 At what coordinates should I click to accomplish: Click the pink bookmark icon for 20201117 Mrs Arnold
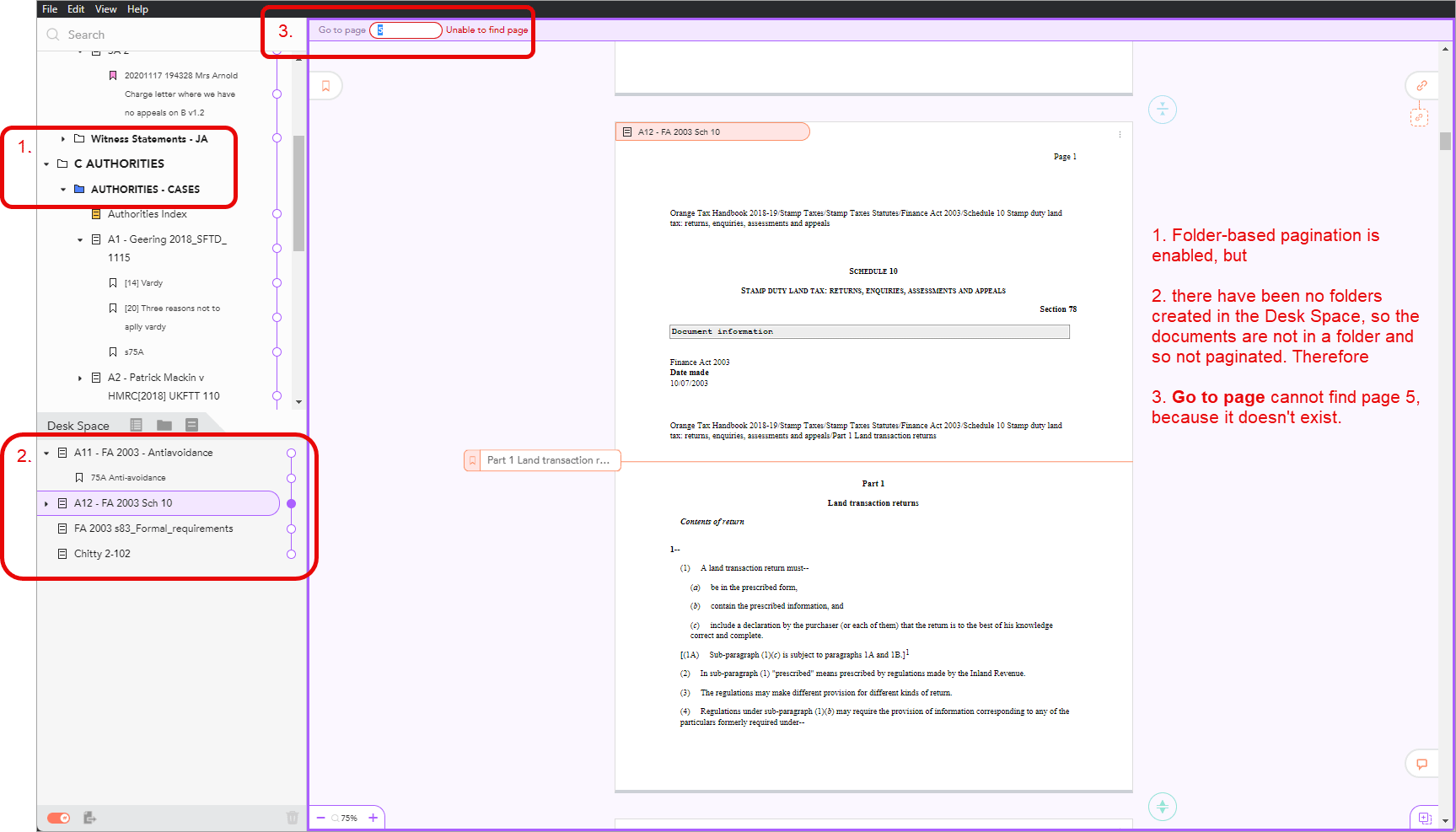pos(113,75)
